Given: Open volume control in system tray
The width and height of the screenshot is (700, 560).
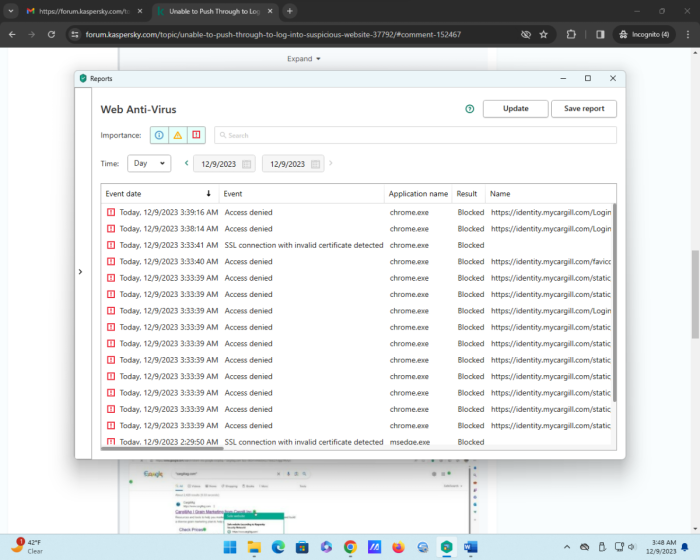Looking at the screenshot, I should pyautogui.click(x=632, y=547).
